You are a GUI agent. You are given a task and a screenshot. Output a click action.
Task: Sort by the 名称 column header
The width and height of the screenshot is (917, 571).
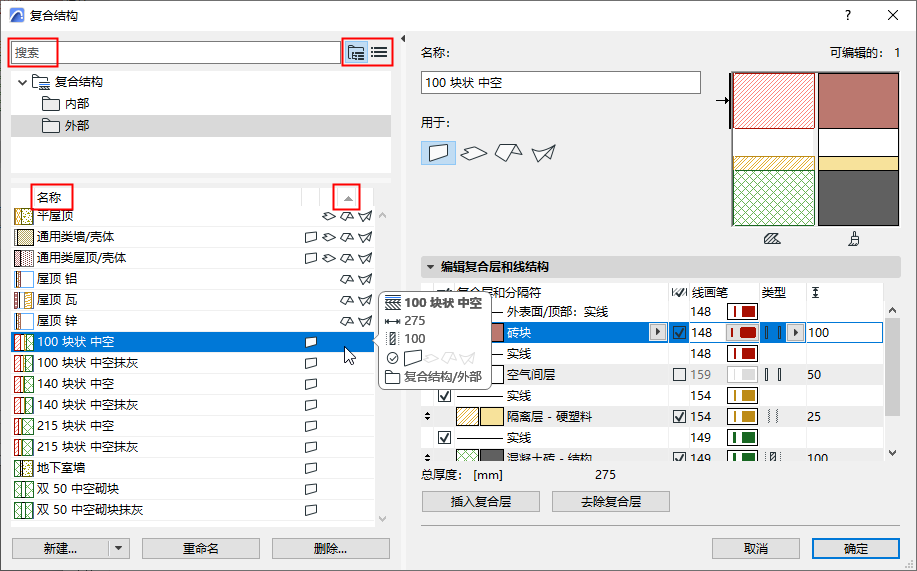49,198
